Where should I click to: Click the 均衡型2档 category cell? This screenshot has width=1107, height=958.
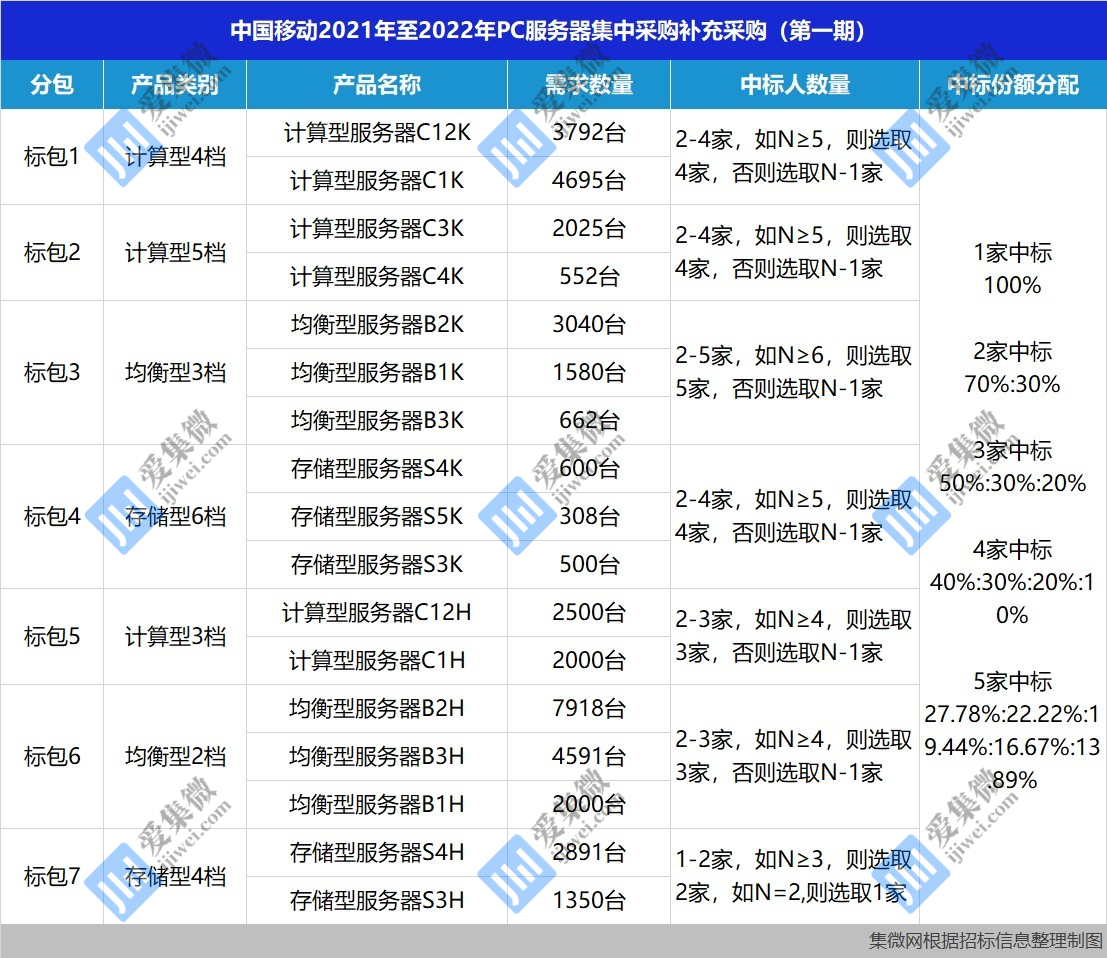(x=175, y=756)
